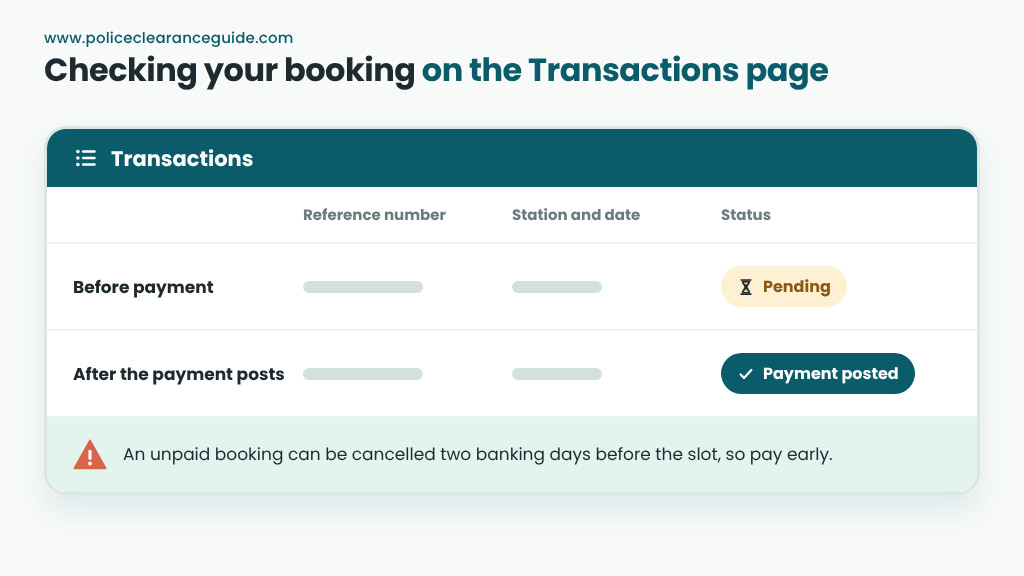1024x576 pixels.
Task: Click the Before payment station and date placeholder
Action: 557,287
